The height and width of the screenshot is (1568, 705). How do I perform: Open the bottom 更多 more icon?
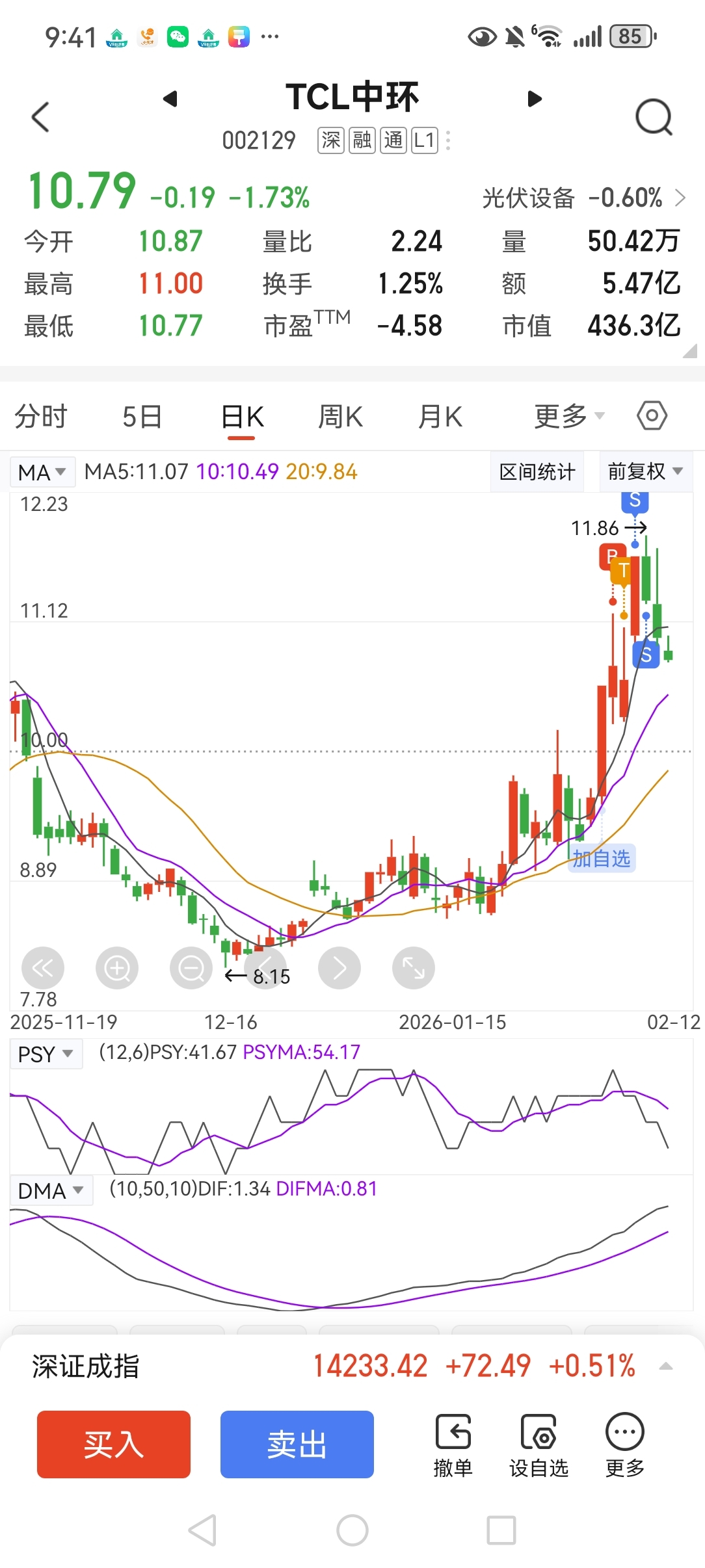click(625, 1446)
